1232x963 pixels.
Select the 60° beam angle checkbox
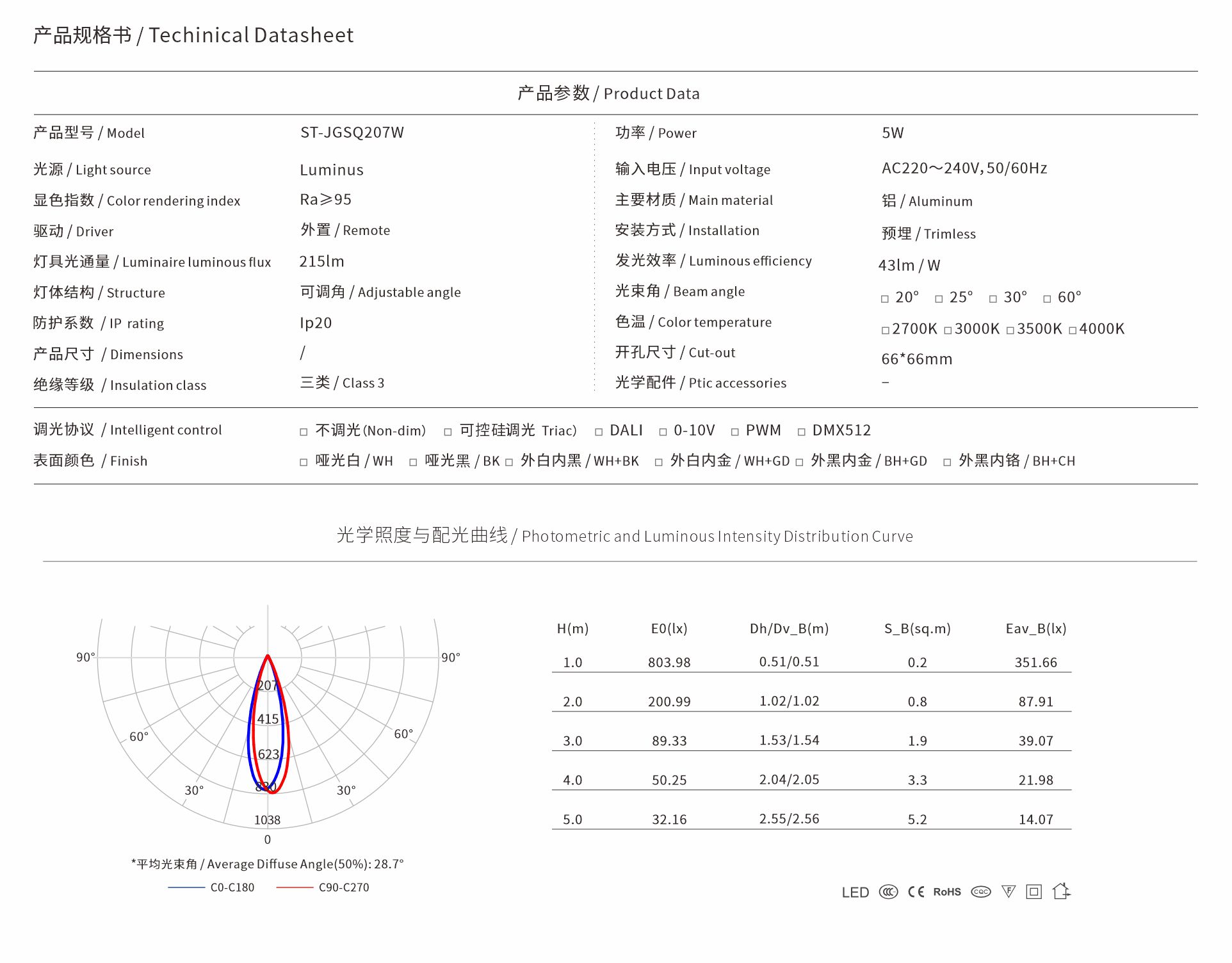pos(1047,299)
